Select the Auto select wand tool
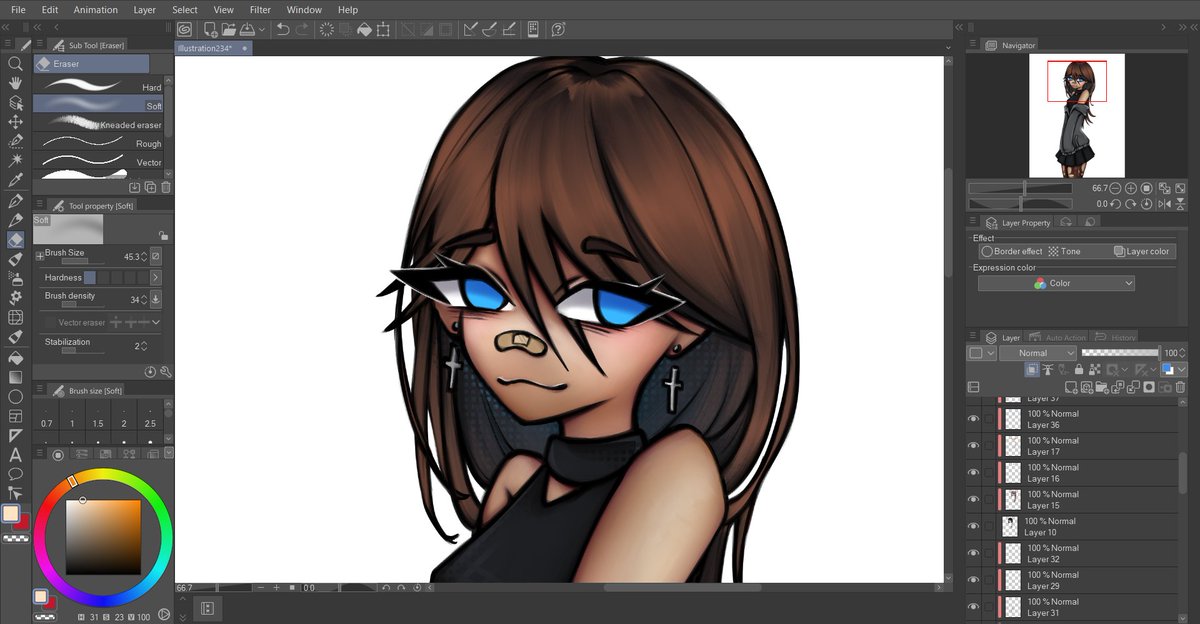 [15, 160]
